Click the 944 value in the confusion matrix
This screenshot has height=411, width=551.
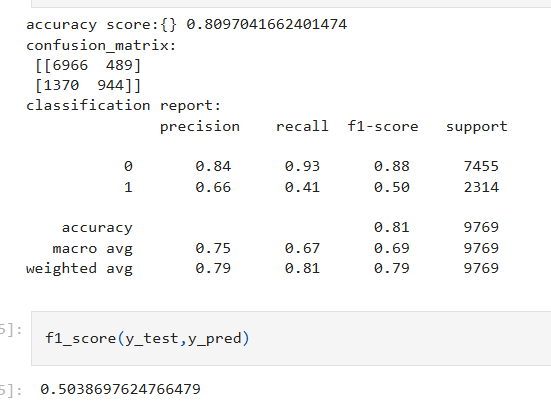(110, 85)
